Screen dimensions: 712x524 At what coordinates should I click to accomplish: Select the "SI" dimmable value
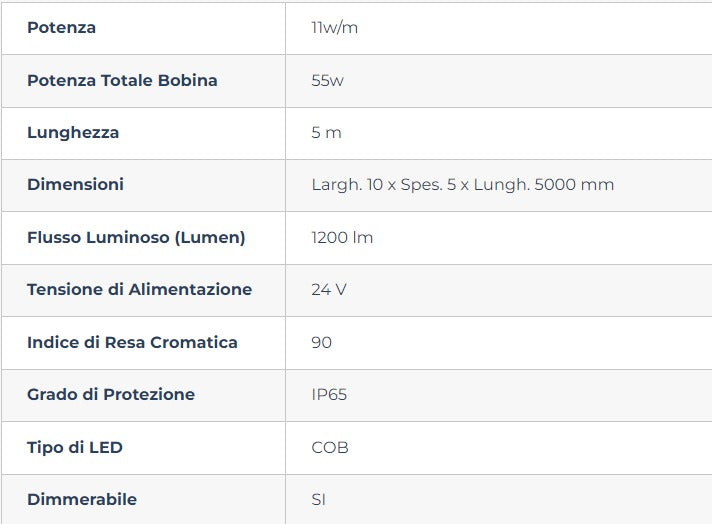point(318,500)
